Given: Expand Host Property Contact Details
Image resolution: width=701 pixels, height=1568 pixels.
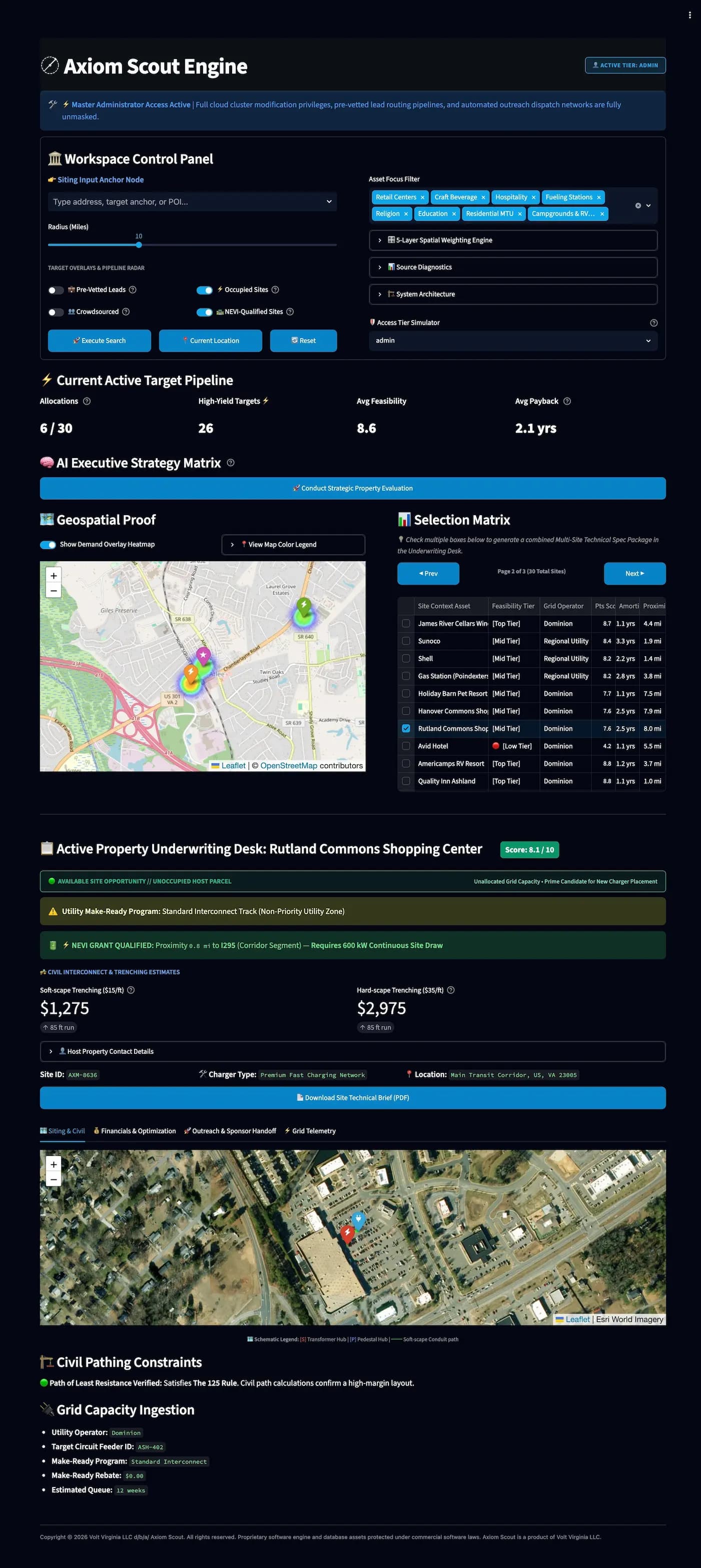Looking at the screenshot, I should [353, 1051].
